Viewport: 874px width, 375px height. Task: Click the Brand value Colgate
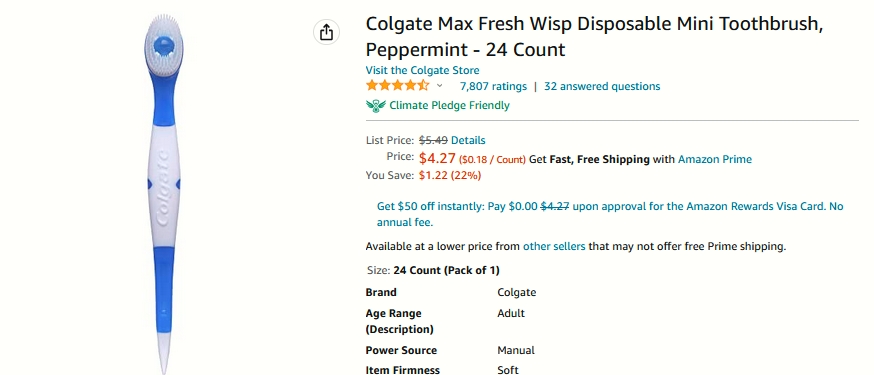coord(517,293)
